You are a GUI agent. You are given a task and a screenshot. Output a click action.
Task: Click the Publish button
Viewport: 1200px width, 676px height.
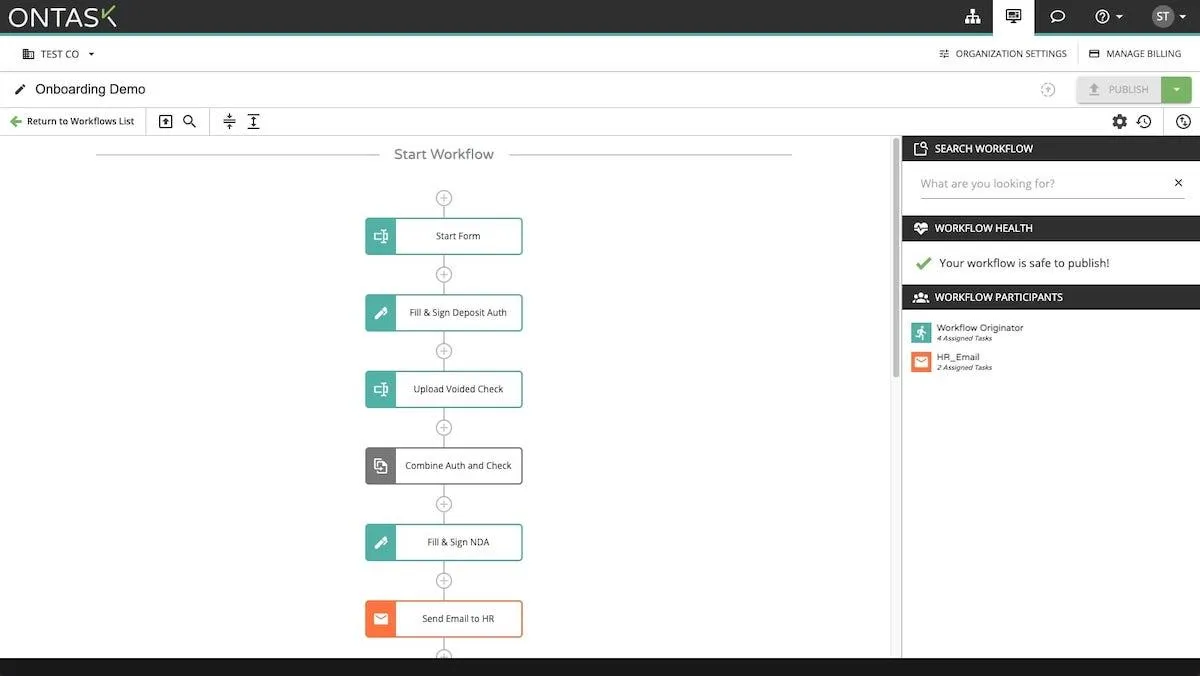point(1119,89)
